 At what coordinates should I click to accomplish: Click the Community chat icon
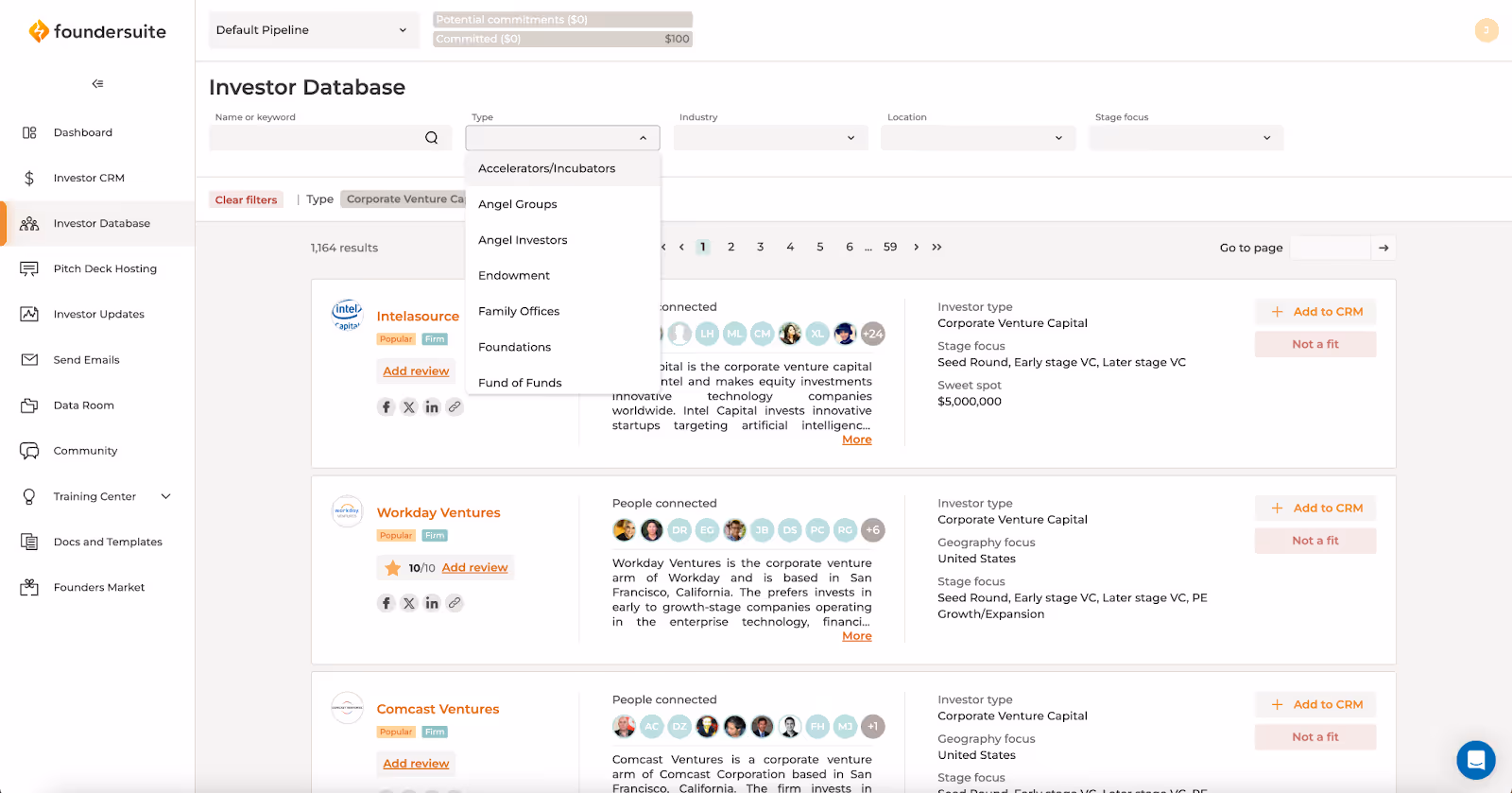click(x=29, y=451)
